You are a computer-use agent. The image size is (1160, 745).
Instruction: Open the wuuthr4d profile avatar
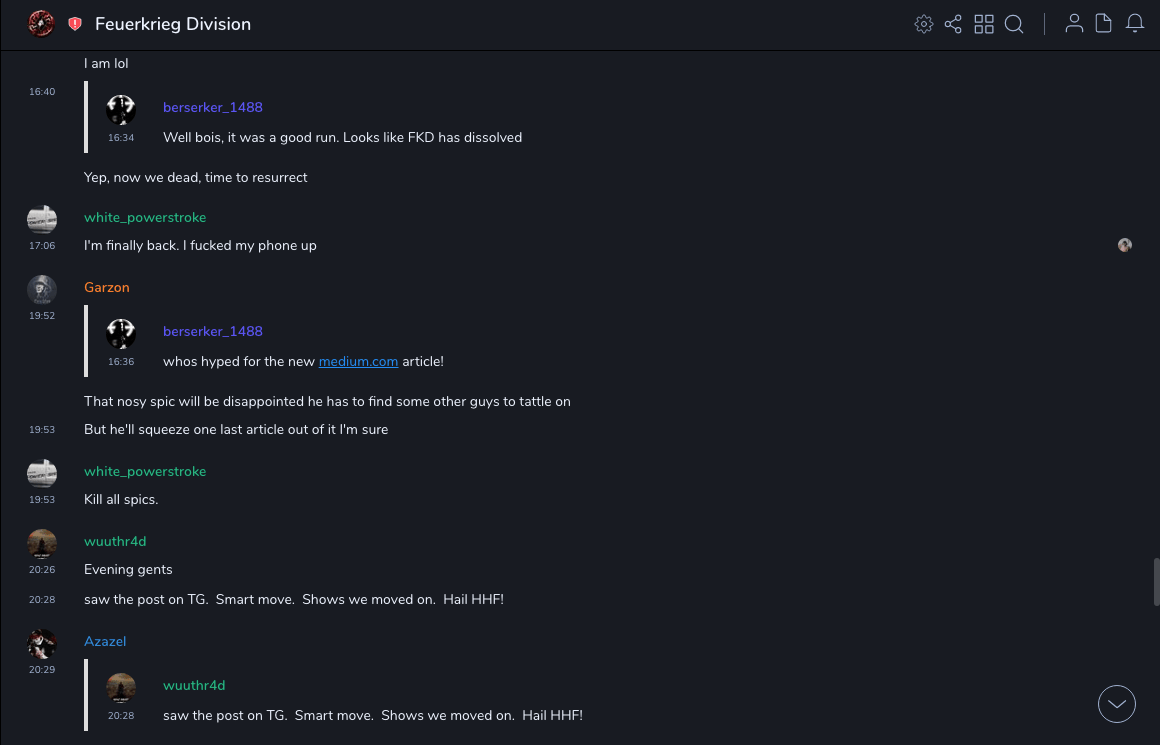[x=42, y=544]
